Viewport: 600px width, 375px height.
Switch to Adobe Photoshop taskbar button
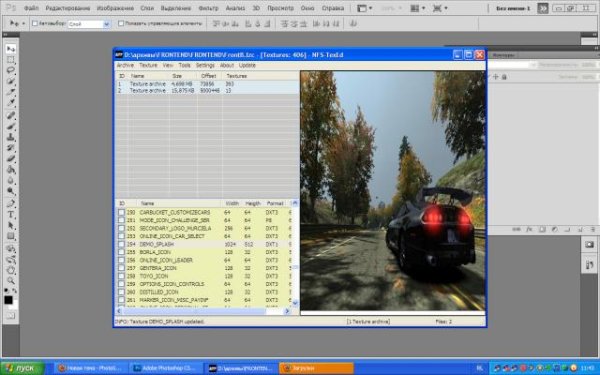click(x=165, y=368)
